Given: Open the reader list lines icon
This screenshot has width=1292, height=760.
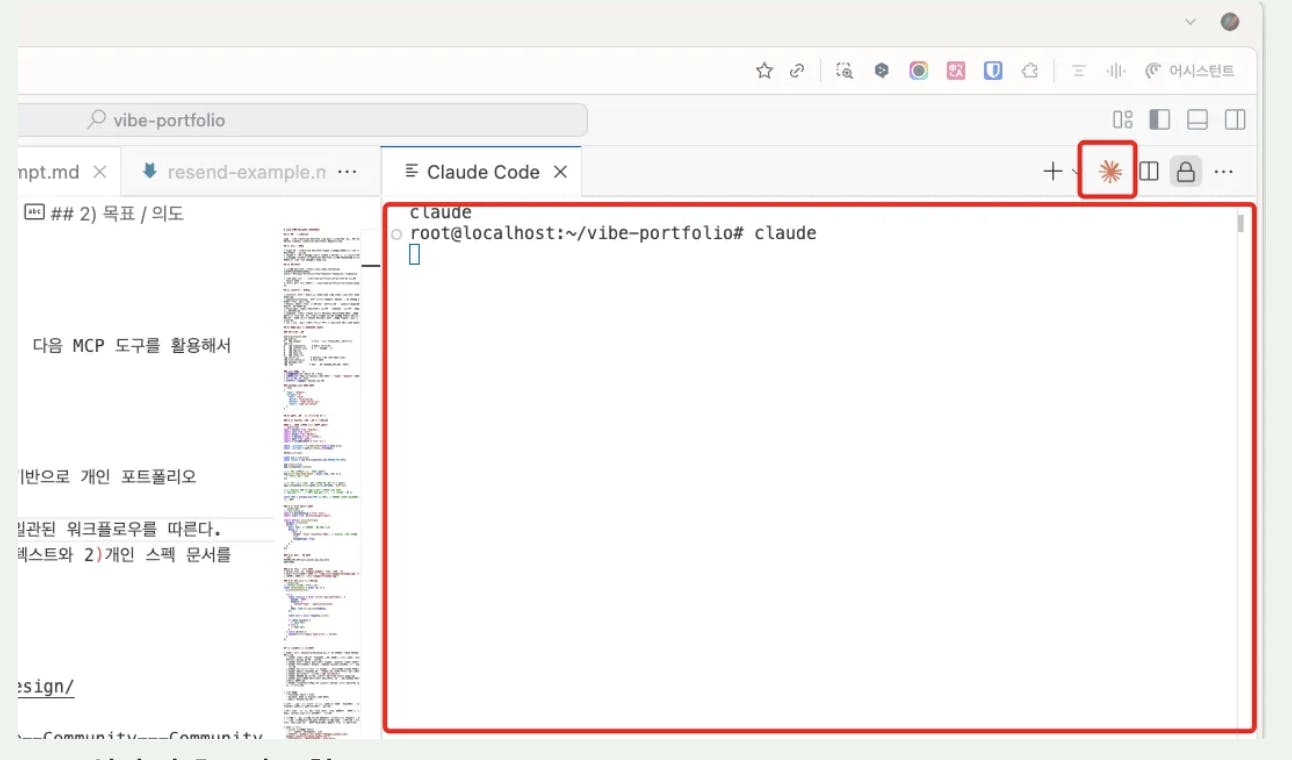Looking at the screenshot, I should 1079,71.
